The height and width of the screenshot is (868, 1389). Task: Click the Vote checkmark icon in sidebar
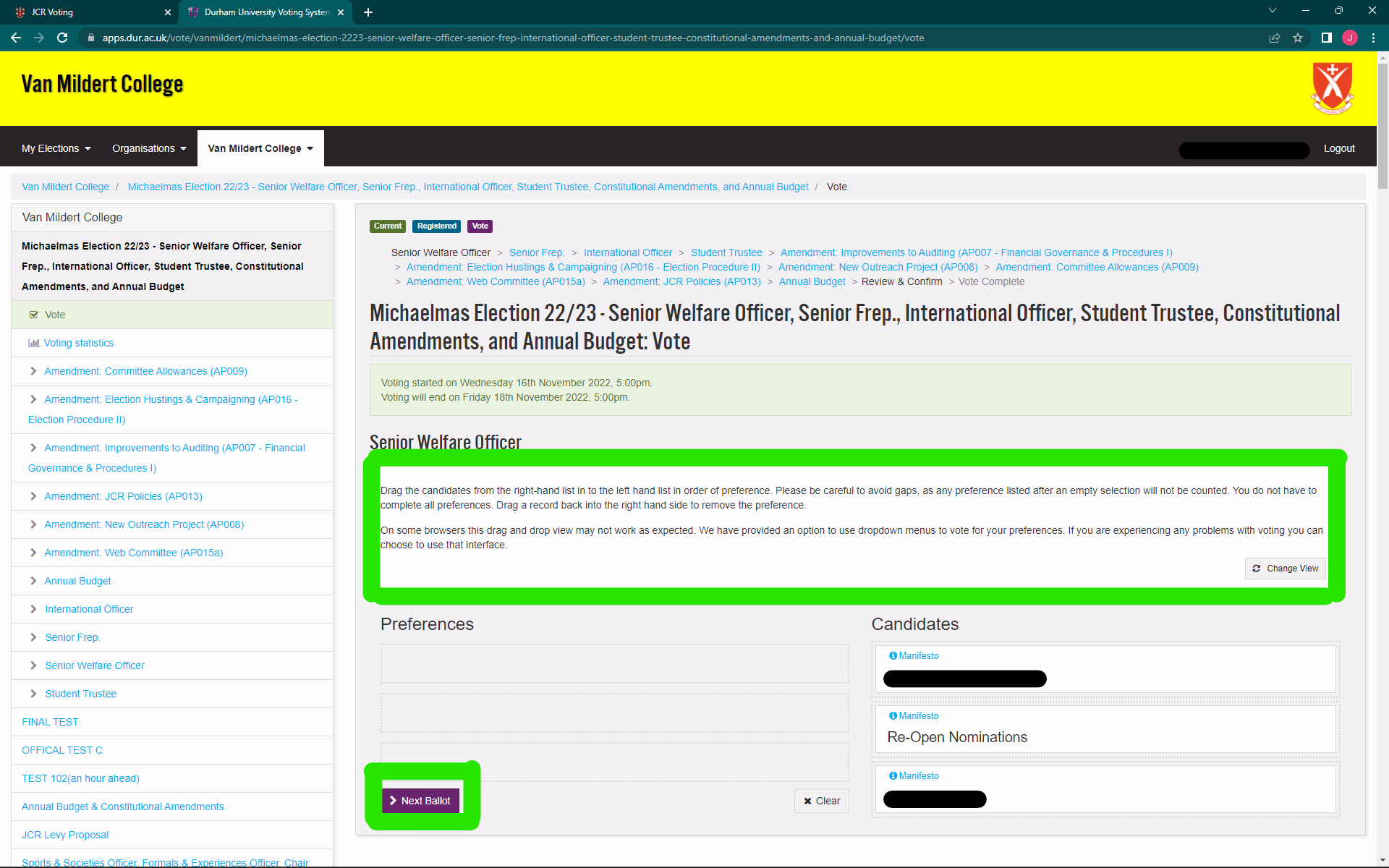(33, 315)
